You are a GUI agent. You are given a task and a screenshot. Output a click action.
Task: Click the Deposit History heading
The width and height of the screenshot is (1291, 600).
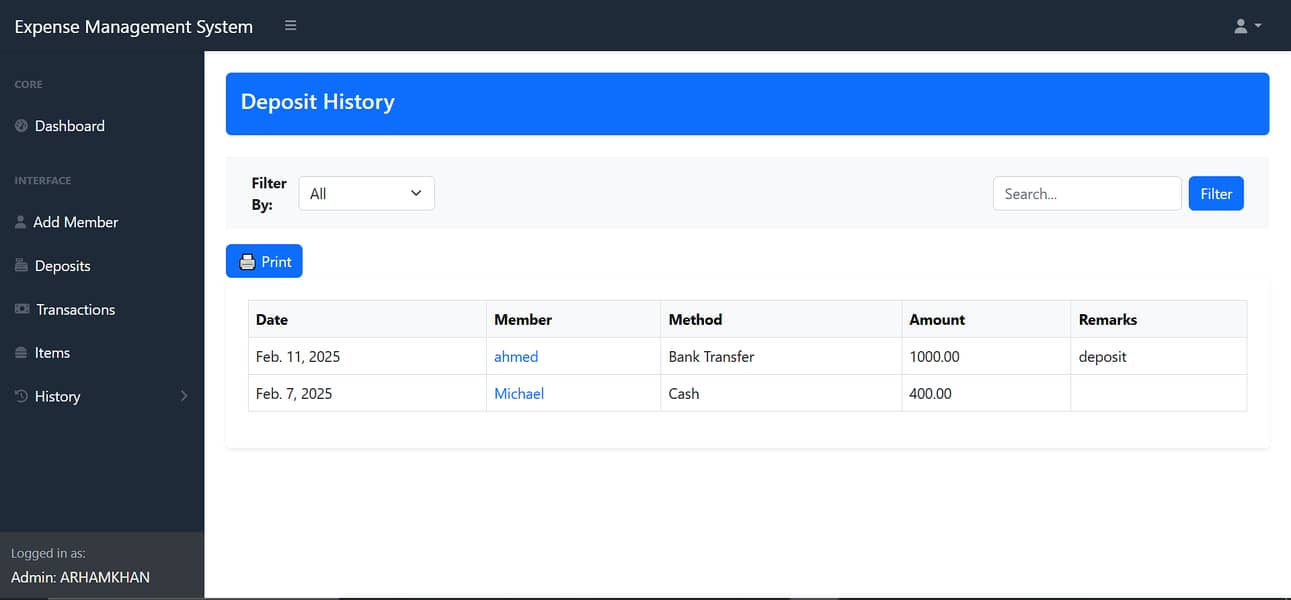click(318, 102)
